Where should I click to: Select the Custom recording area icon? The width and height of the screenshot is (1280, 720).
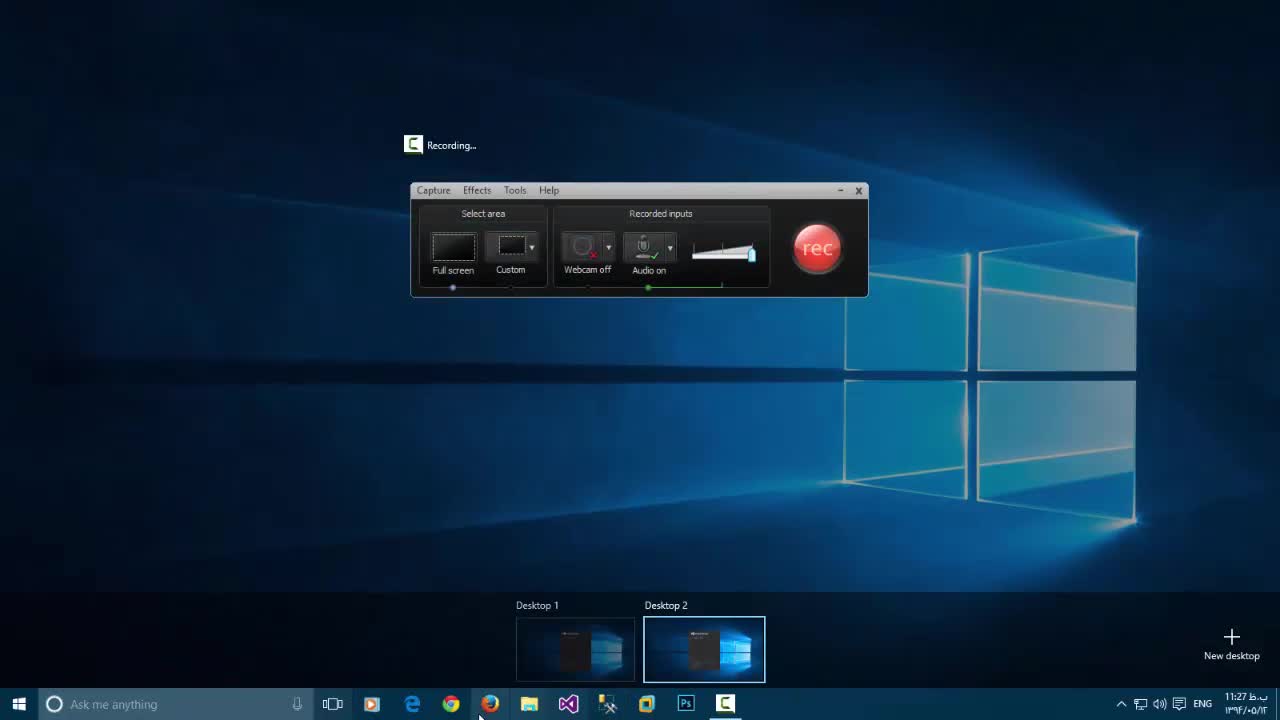(x=511, y=246)
